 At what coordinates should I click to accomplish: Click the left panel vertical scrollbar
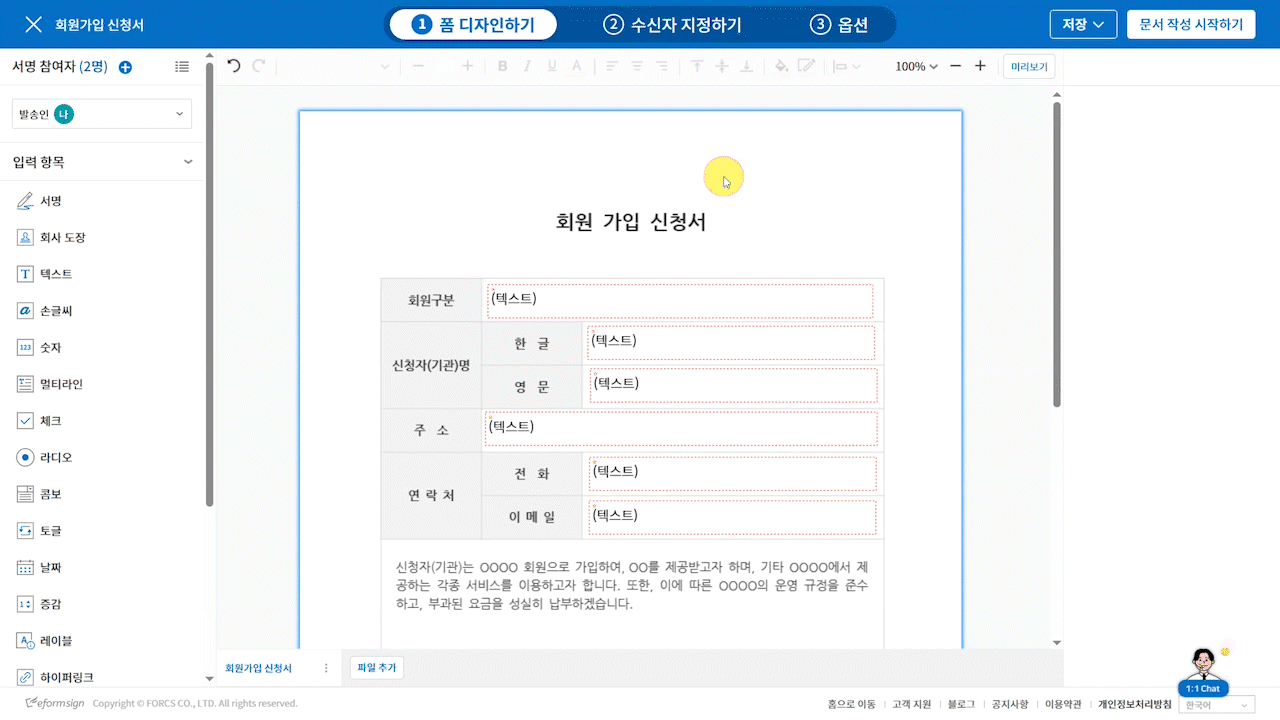click(209, 285)
